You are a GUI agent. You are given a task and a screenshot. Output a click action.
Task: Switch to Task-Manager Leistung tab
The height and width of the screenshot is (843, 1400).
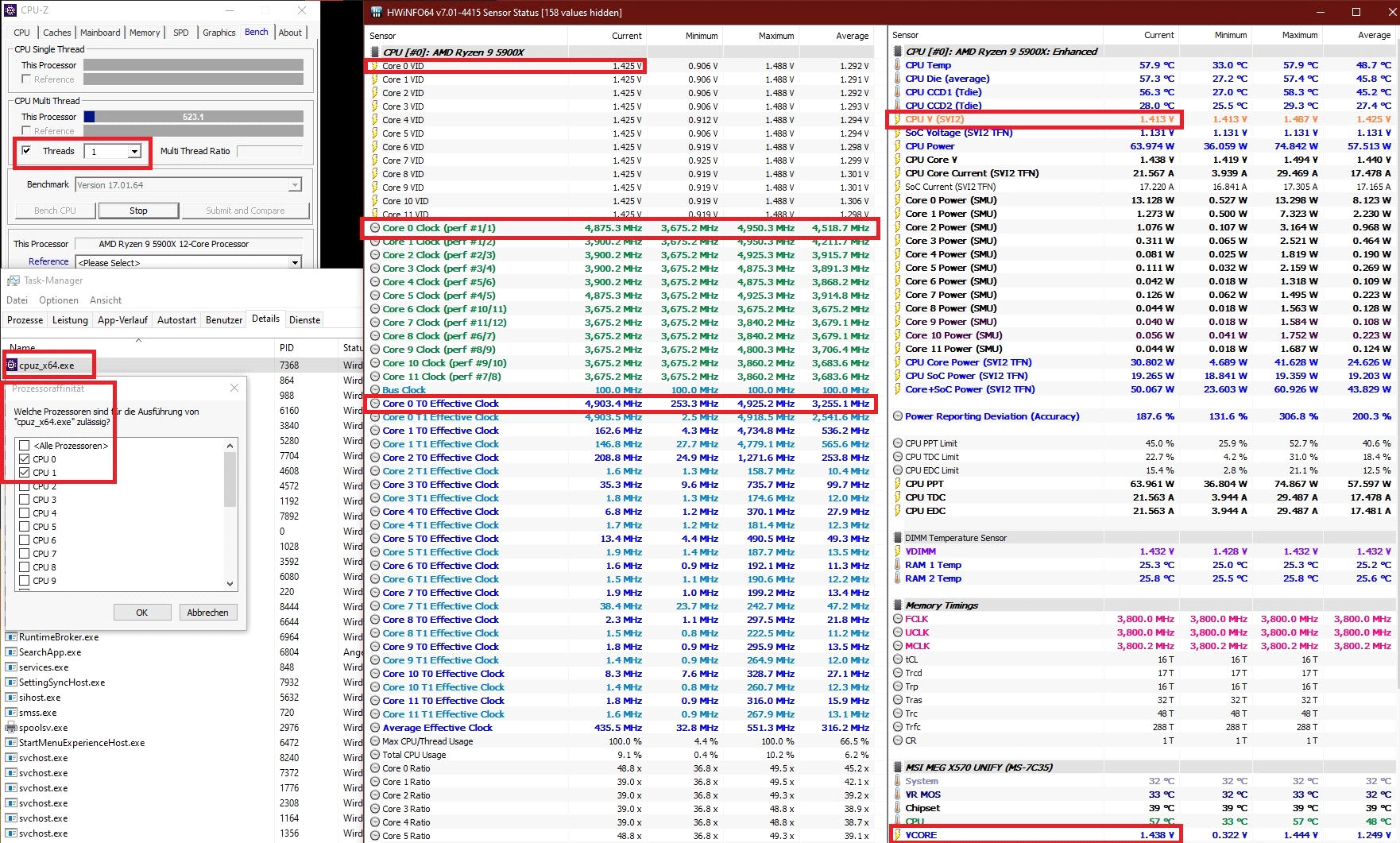(70, 320)
